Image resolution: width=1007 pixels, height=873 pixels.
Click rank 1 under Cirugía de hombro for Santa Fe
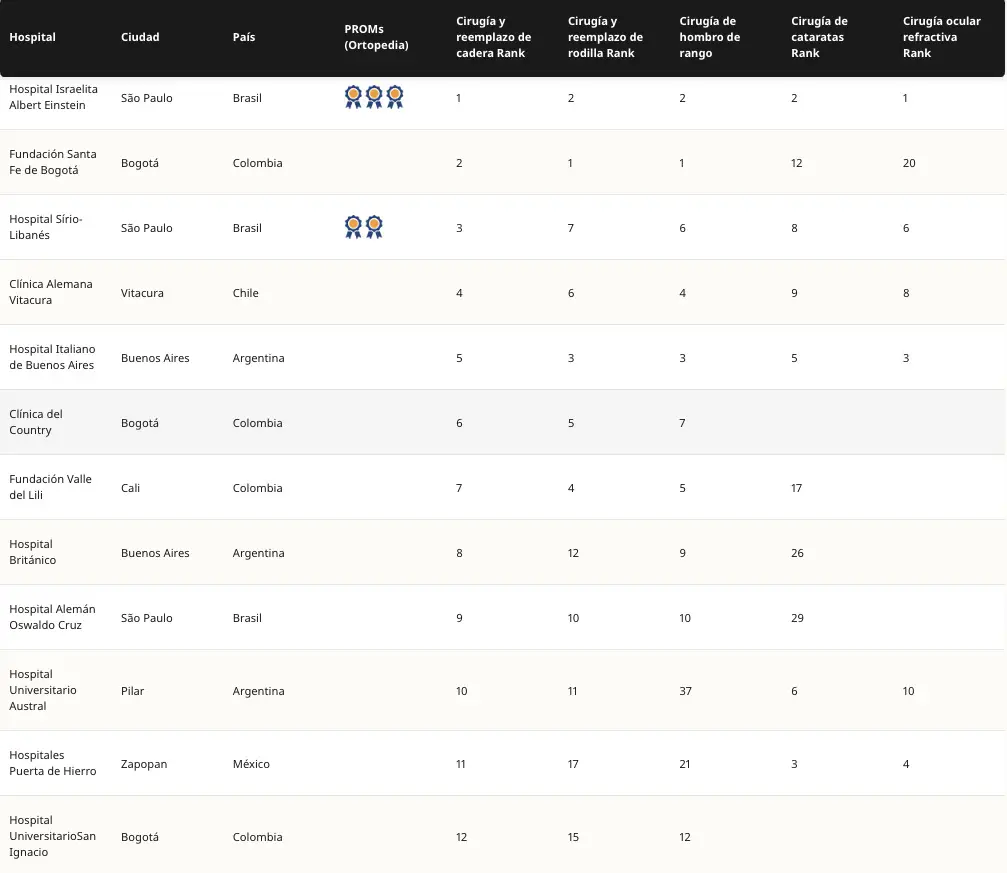(682, 162)
